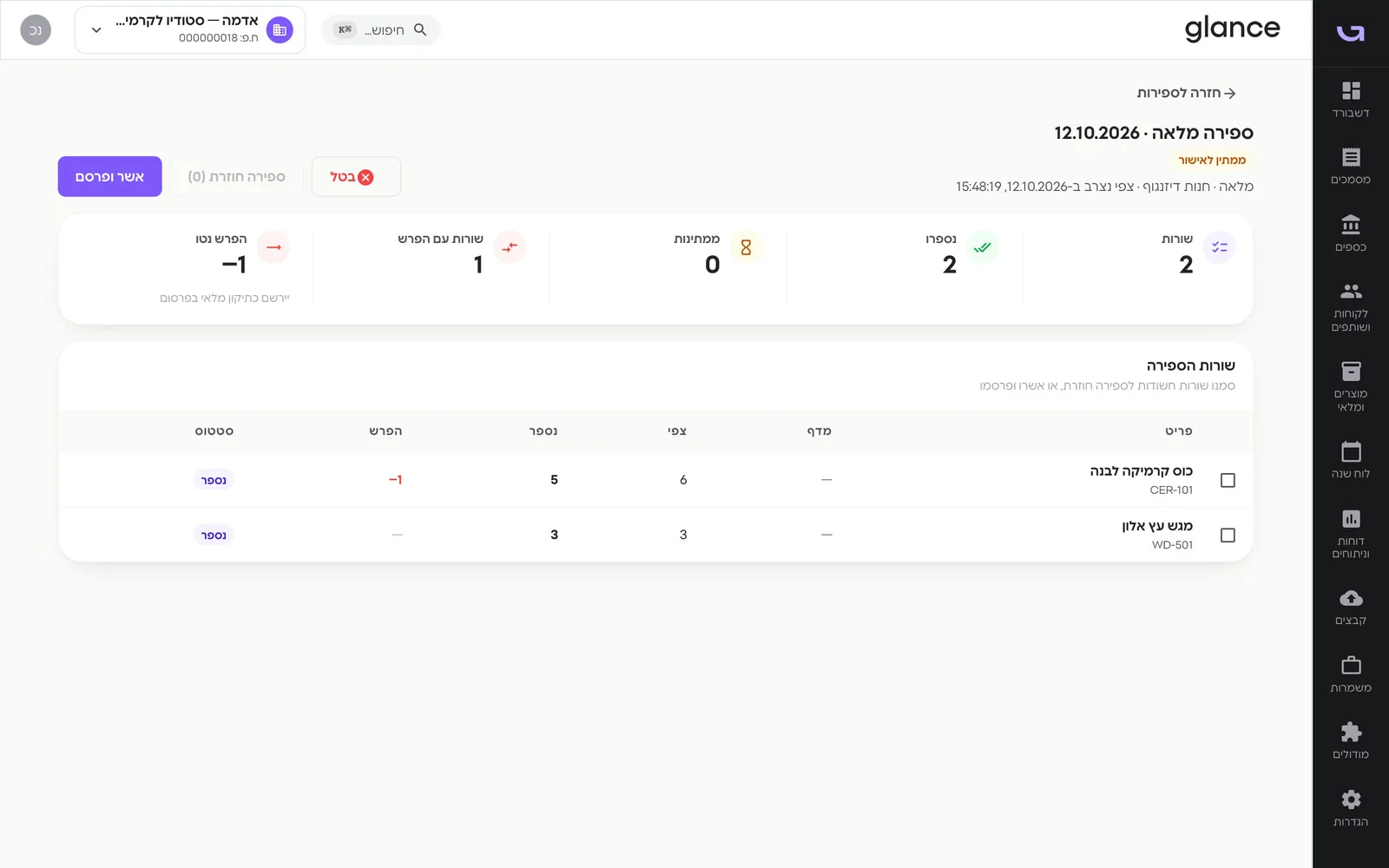Image resolution: width=1389 pixels, height=868 pixels.
Task: Go back via חזרה לספירות link
Action: tap(1187, 93)
